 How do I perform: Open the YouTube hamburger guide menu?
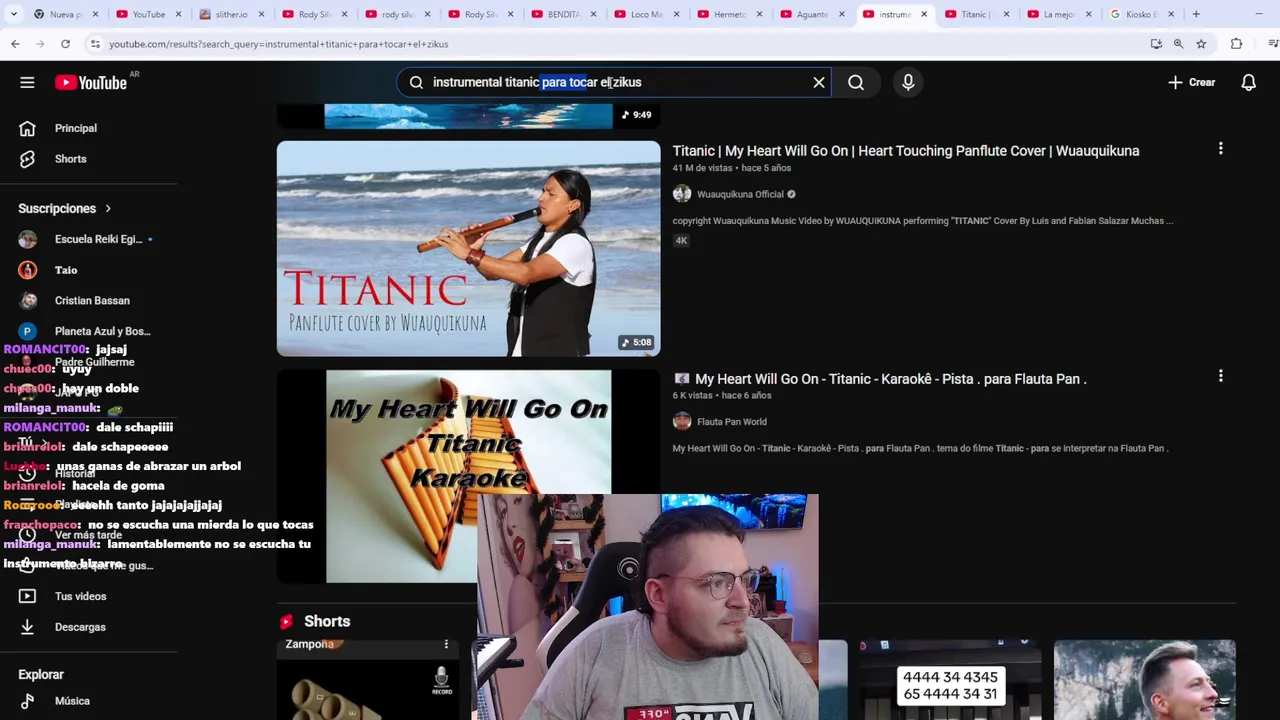(x=27, y=83)
